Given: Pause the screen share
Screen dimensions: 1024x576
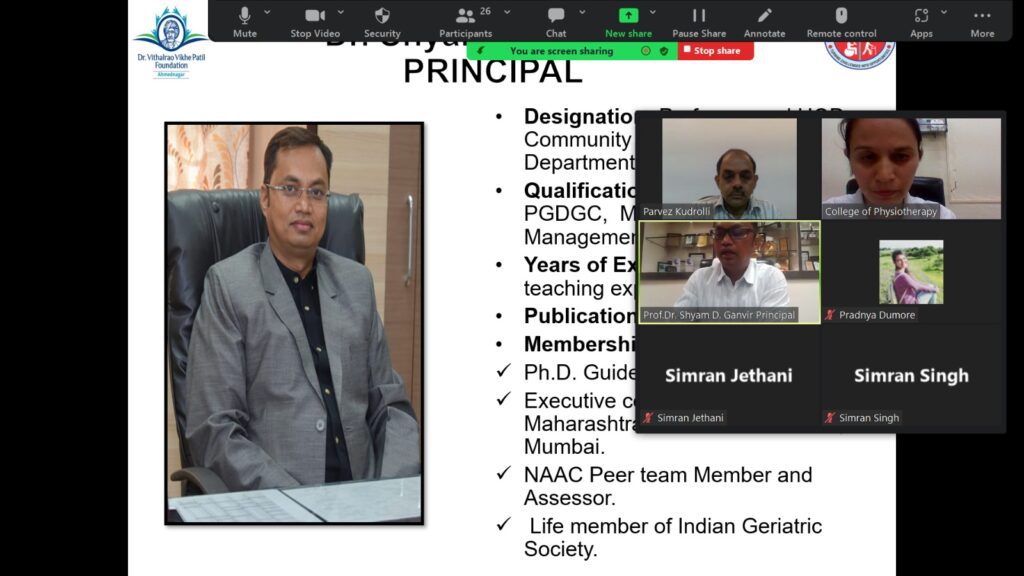Looking at the screenshot, I should click(699, 21).
